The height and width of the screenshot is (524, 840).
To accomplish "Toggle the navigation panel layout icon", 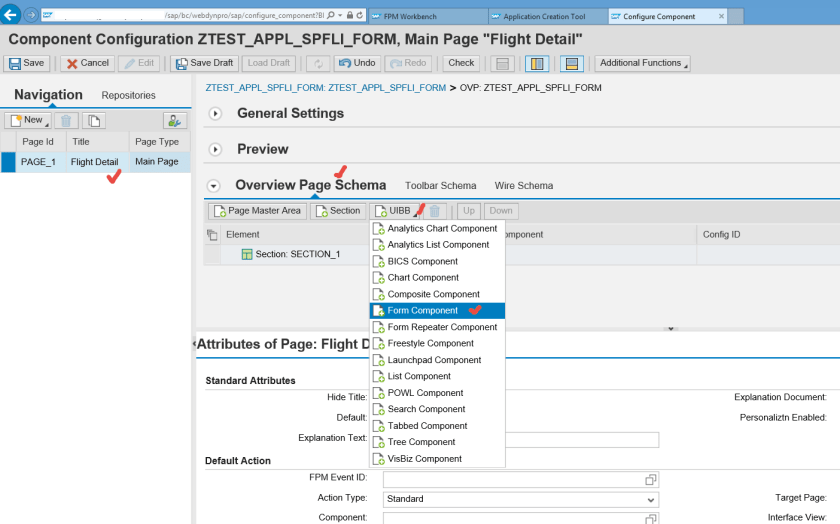I will (537, 64).
